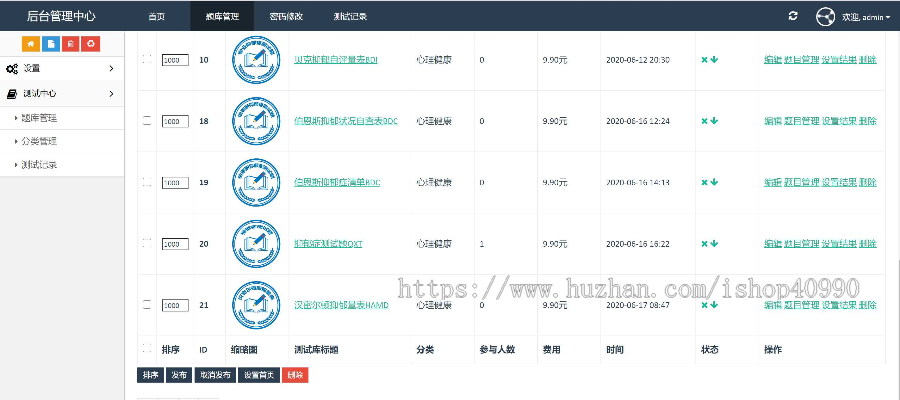Viewport: 900px width, 400px height.
Task: Click the blue document icon button
Action: pos(51,44)
